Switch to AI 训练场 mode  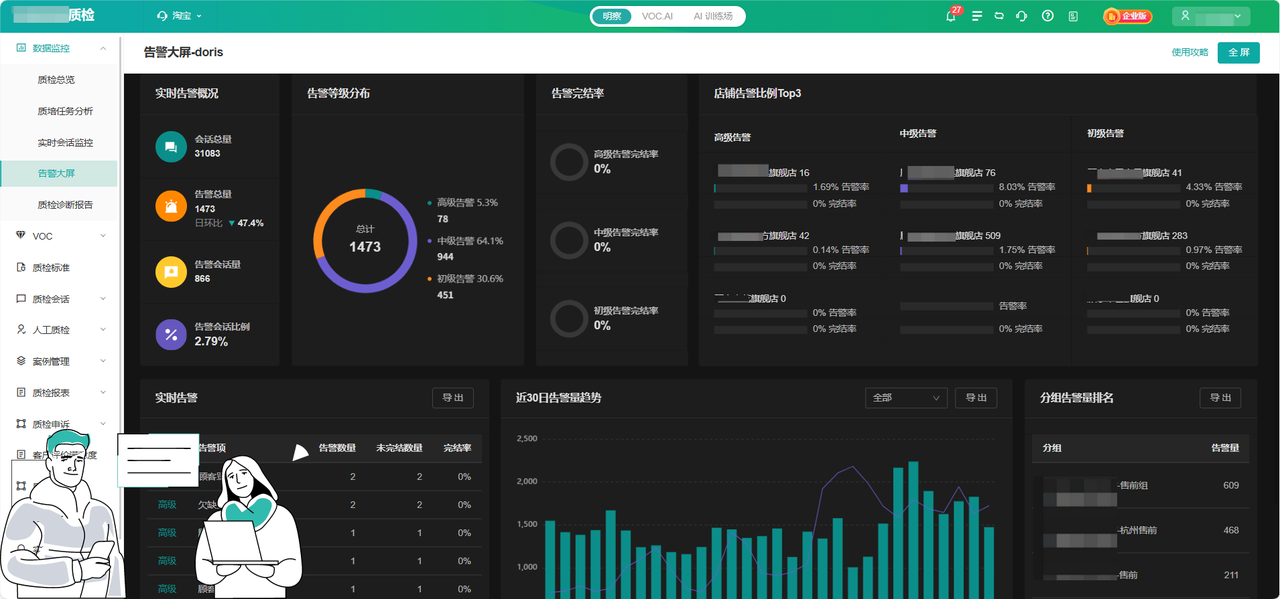click(713, 16)
